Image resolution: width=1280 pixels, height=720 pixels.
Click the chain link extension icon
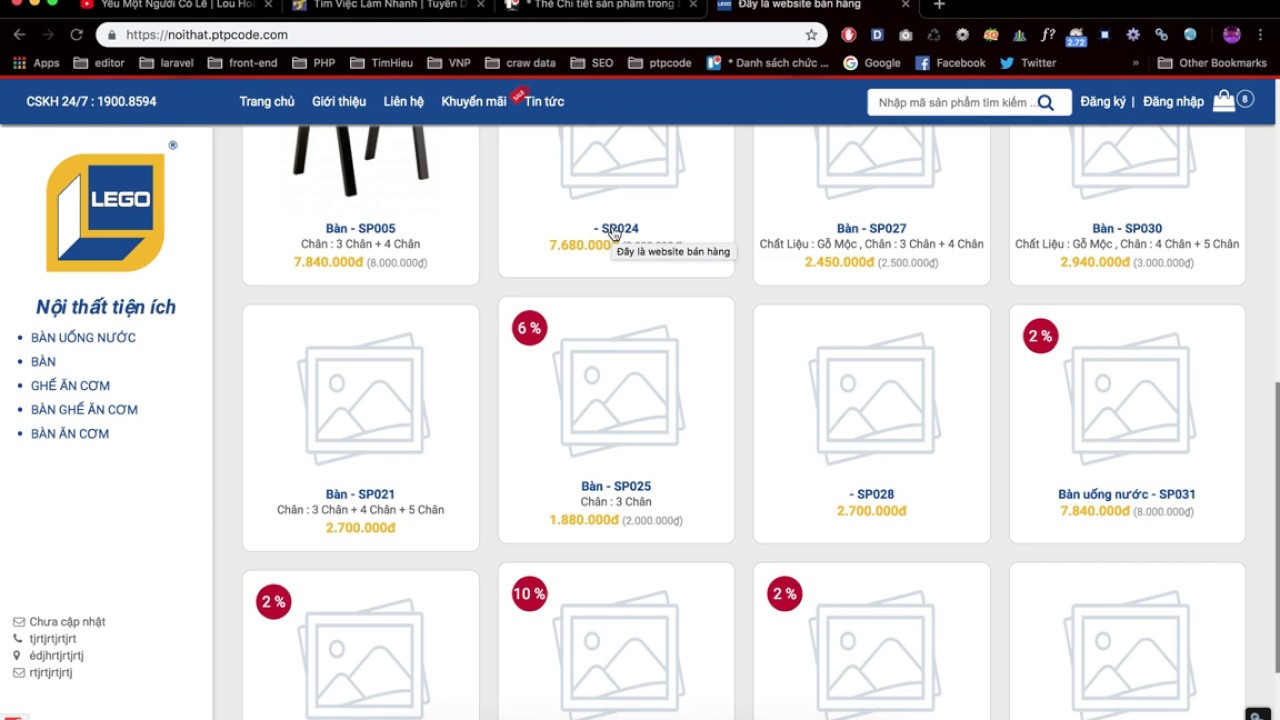[1161, 35]
